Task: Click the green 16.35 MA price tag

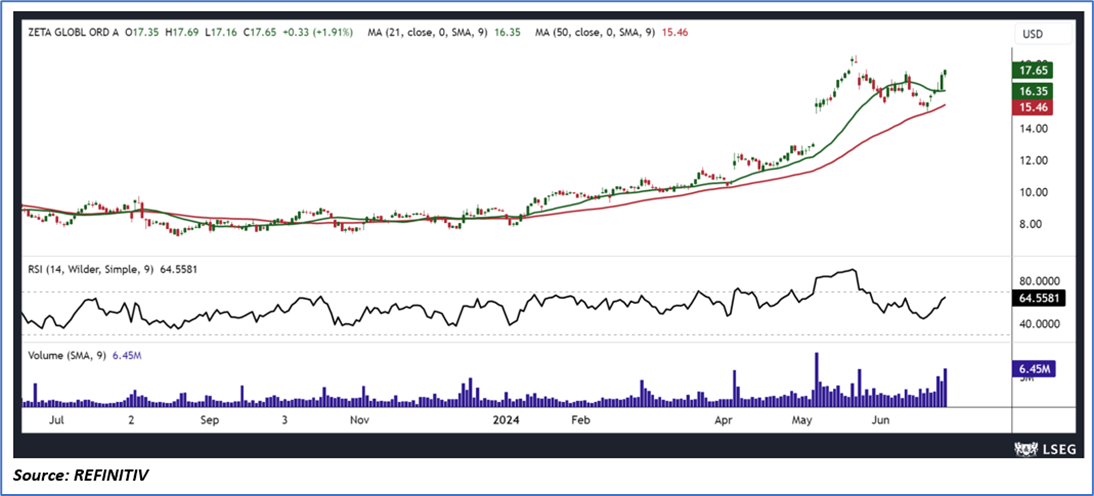Action: [x=1032, y=91]
